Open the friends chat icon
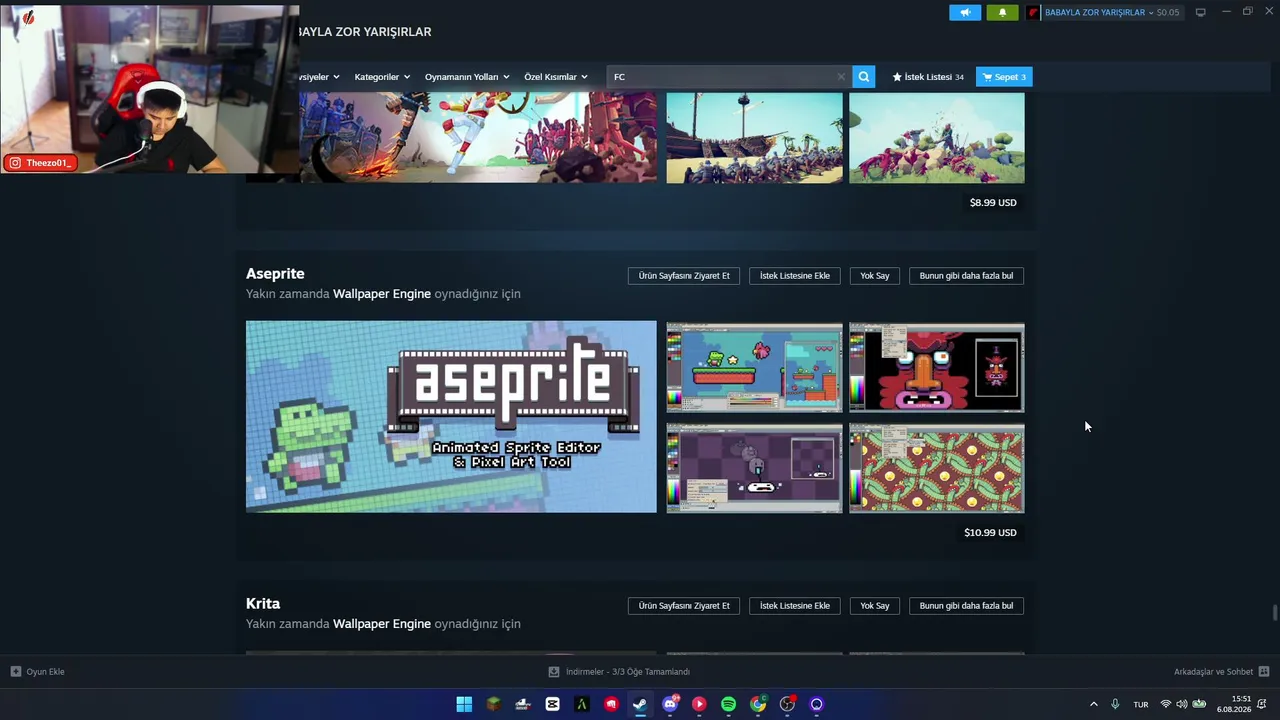The width and height of the screenshot is (1280, 720). (1264, 672)
